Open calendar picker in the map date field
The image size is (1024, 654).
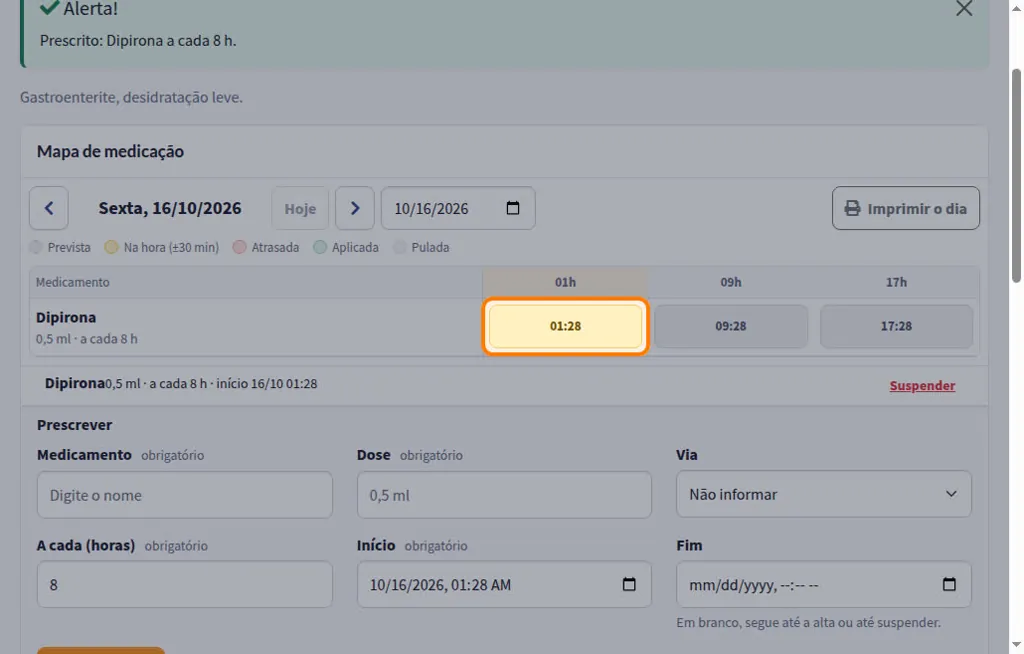513,208
